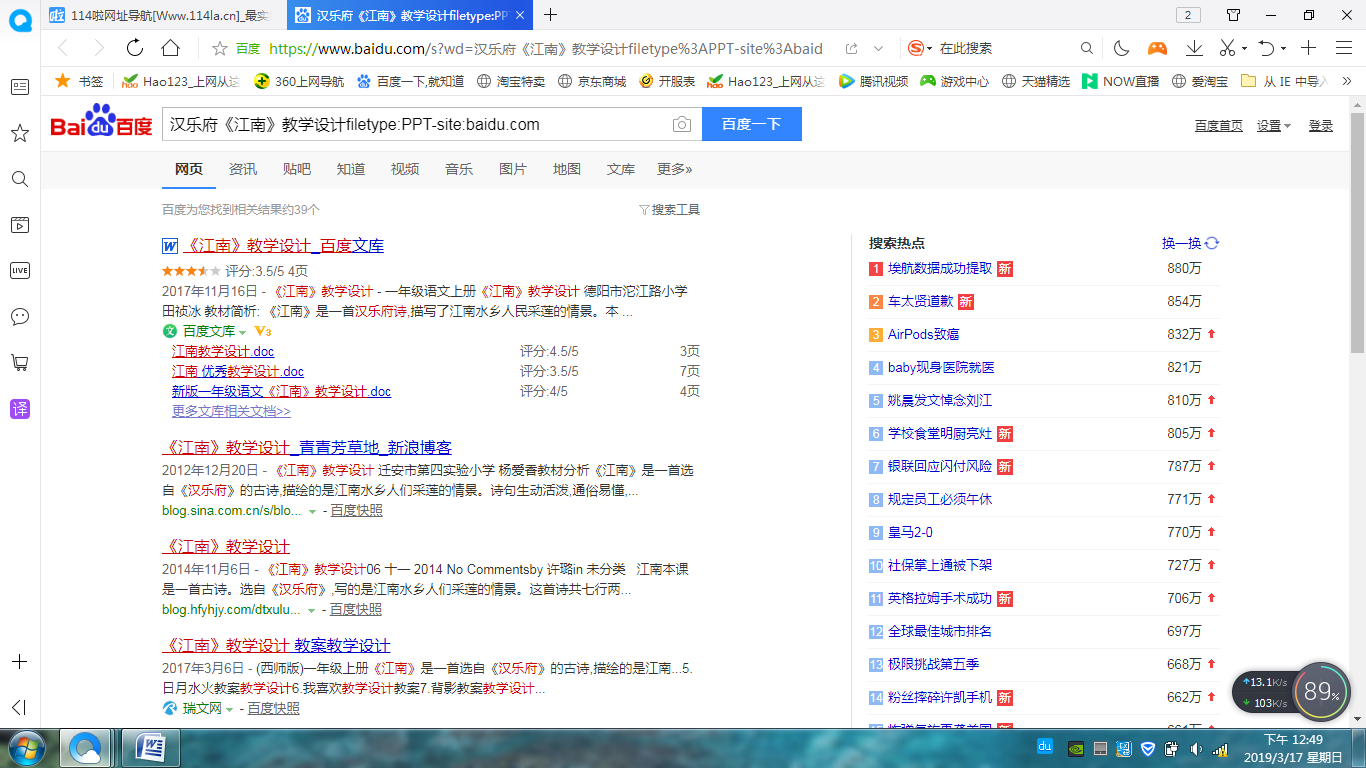Open the 更多» menu

click(x=675, y=169)
